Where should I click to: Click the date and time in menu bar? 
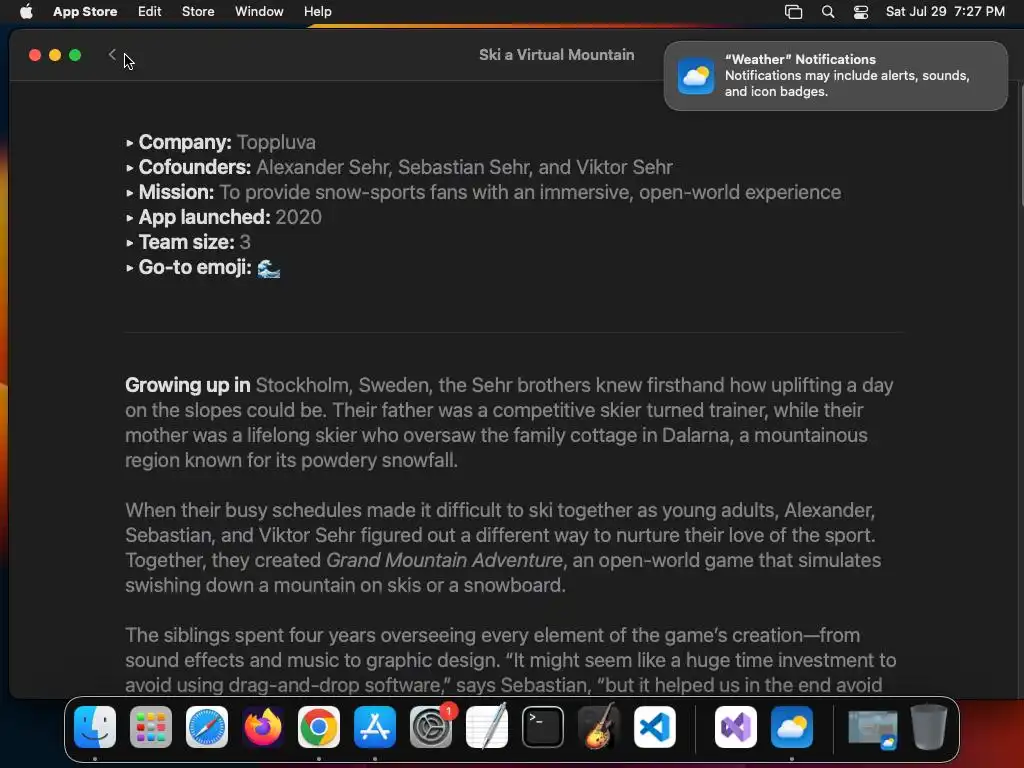tap(945, 11)
